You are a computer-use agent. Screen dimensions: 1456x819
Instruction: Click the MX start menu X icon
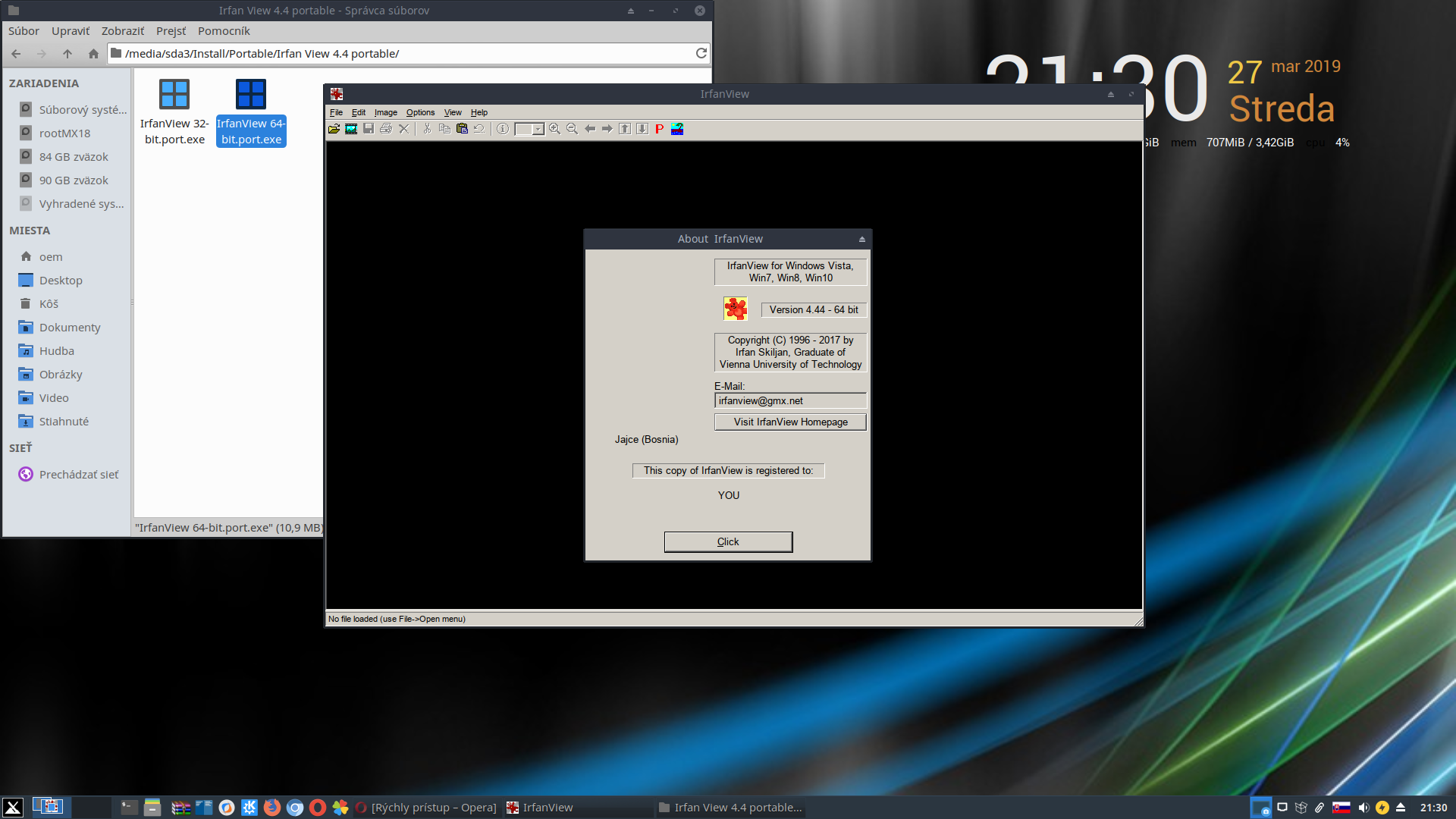pyautogui.click(x=13, y=808)
